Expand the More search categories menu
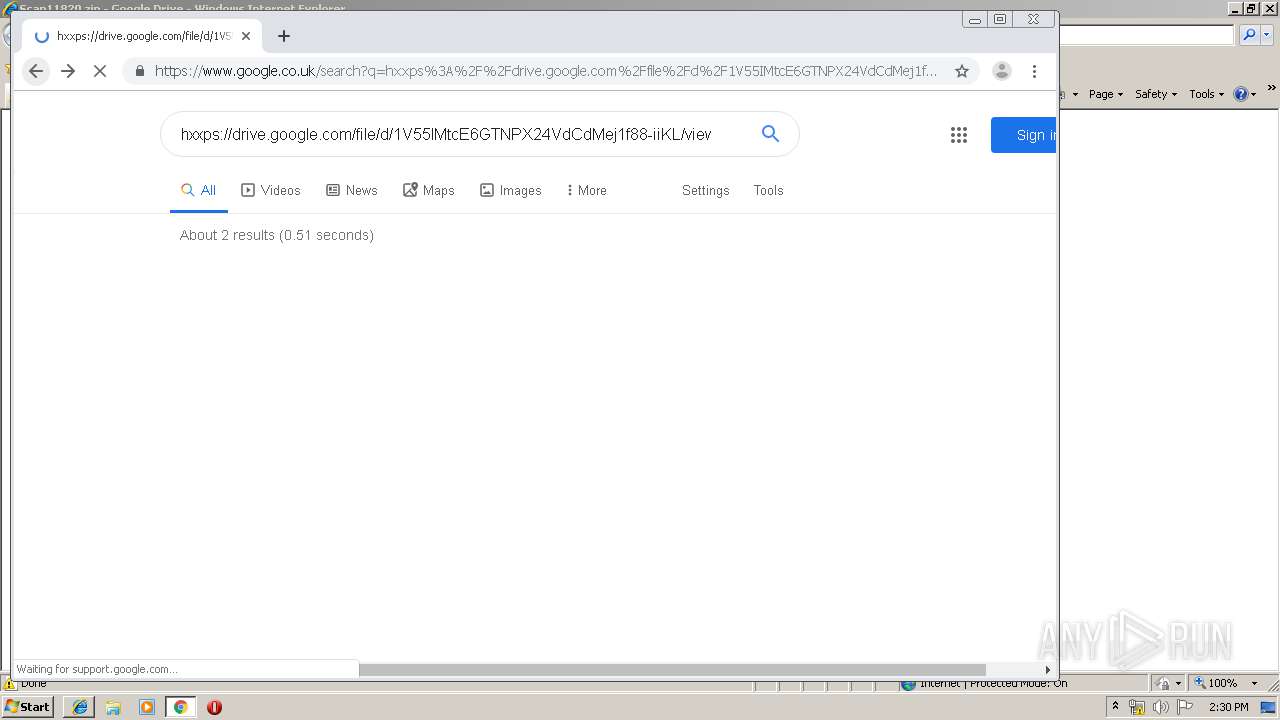 [586, 190]
